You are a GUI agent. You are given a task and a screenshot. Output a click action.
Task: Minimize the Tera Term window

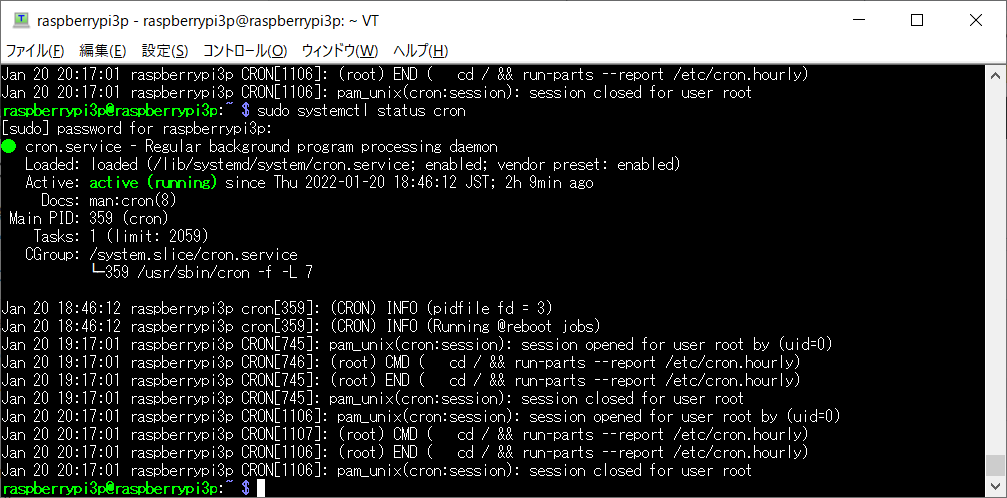[859, 21]
